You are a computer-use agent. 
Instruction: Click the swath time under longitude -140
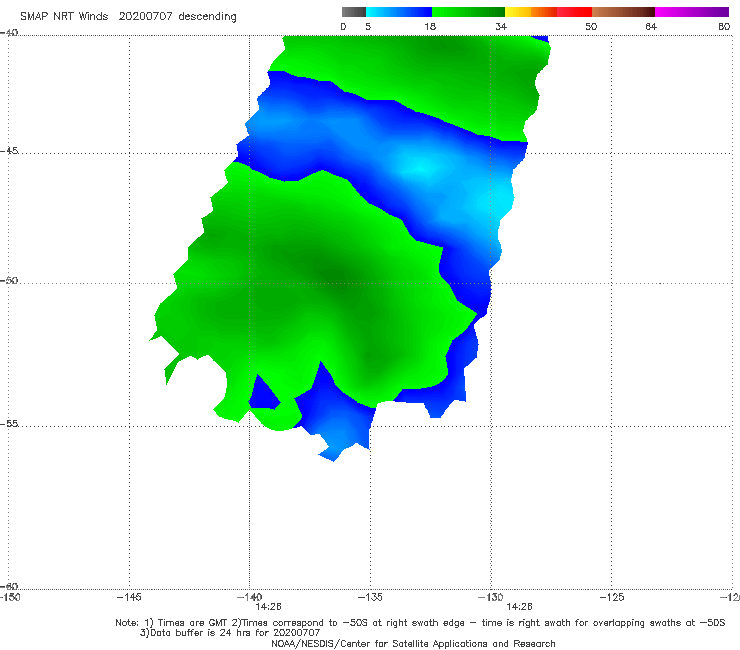pos(269,607)
